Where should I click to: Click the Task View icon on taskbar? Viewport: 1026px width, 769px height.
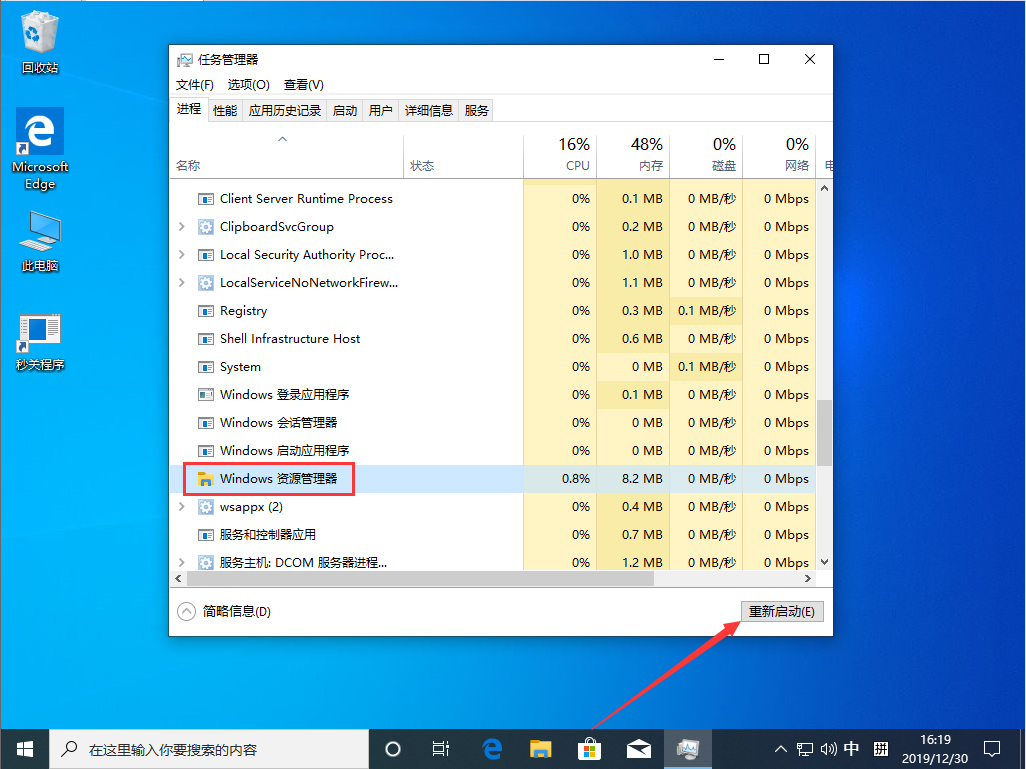coord(441,748)
